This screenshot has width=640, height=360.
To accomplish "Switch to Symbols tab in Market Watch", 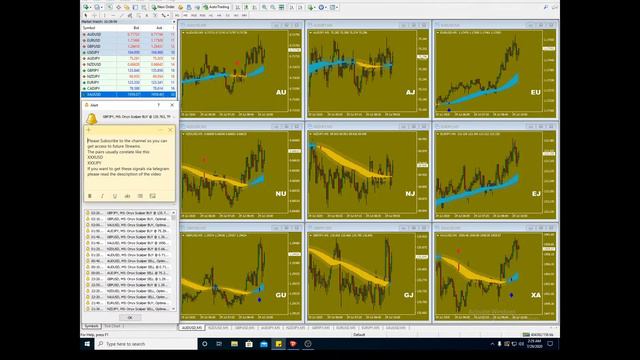I will (91, 326).
